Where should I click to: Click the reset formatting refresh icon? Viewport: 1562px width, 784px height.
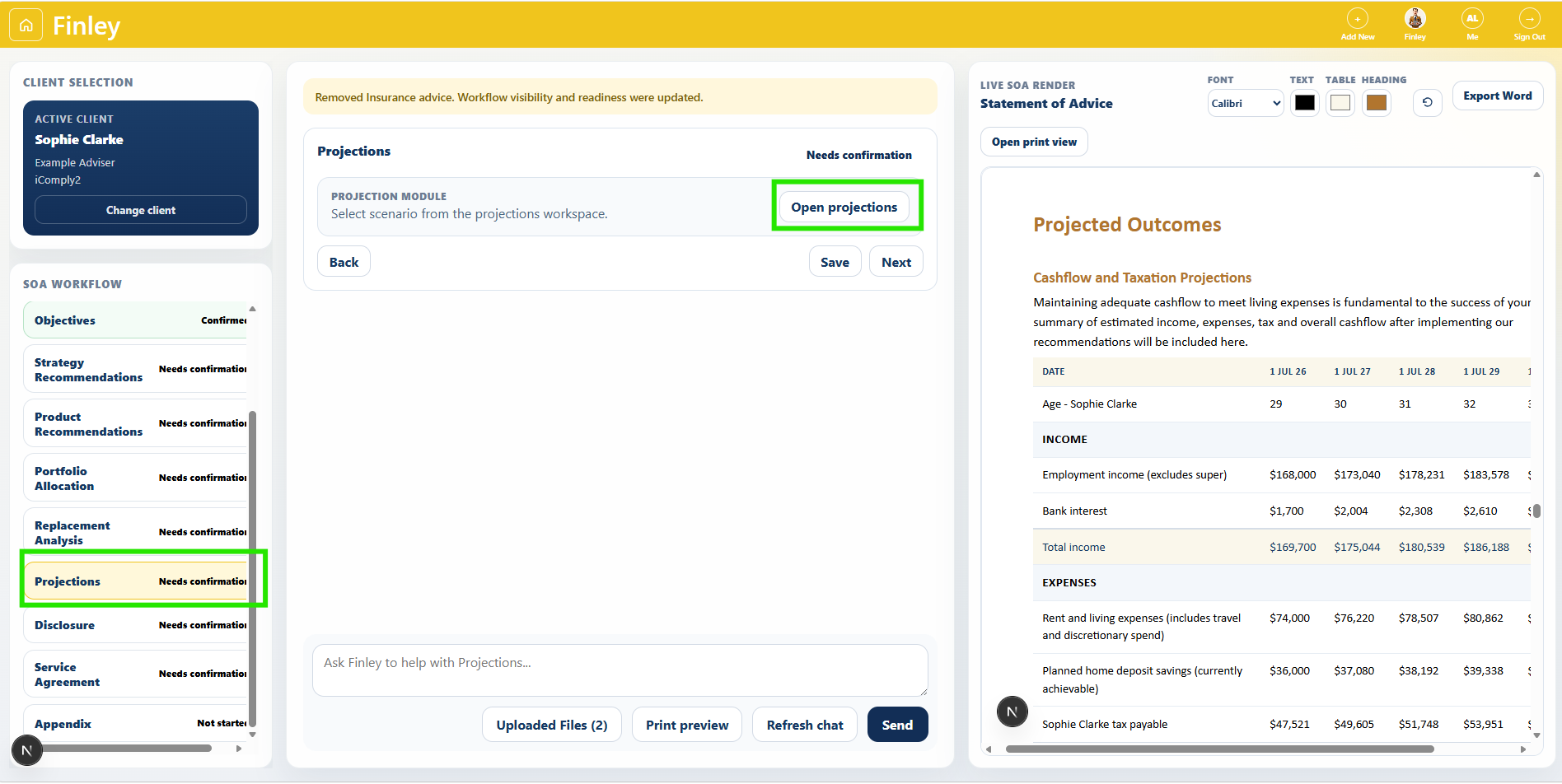pos(1427,103)
